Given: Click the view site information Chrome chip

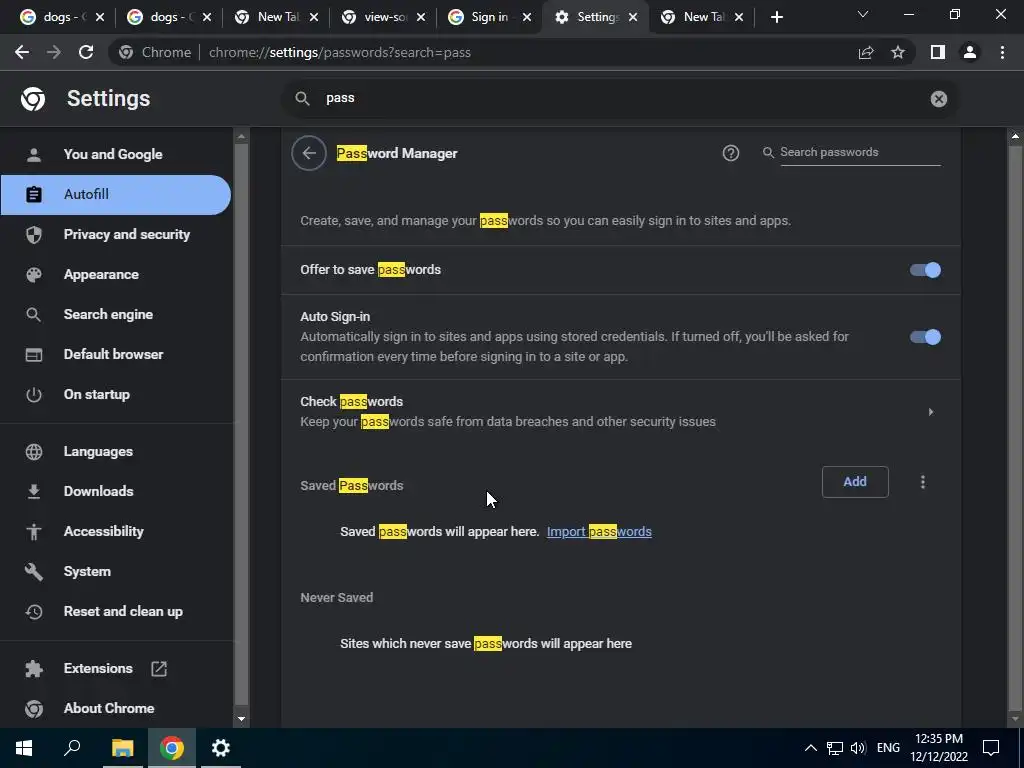Looking at the screenshot, I should pyautogui.click(x=155, y=52).
